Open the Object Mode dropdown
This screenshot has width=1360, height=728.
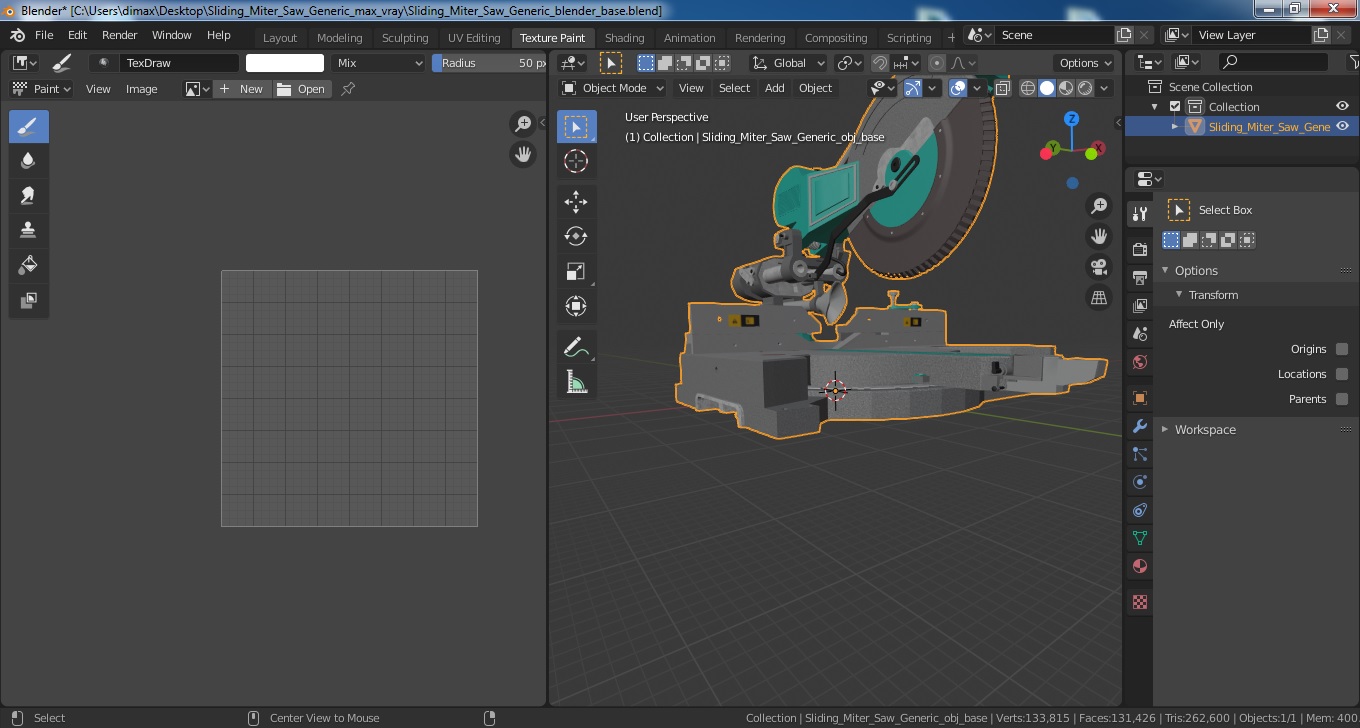613,88
